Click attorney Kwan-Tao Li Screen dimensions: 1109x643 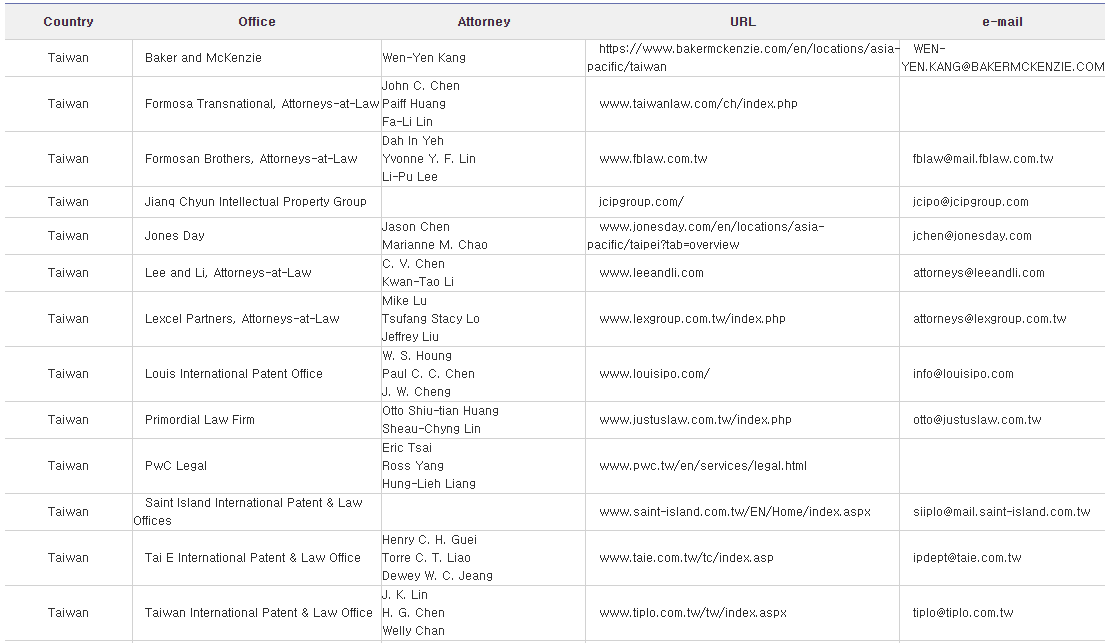pos(418,282)
